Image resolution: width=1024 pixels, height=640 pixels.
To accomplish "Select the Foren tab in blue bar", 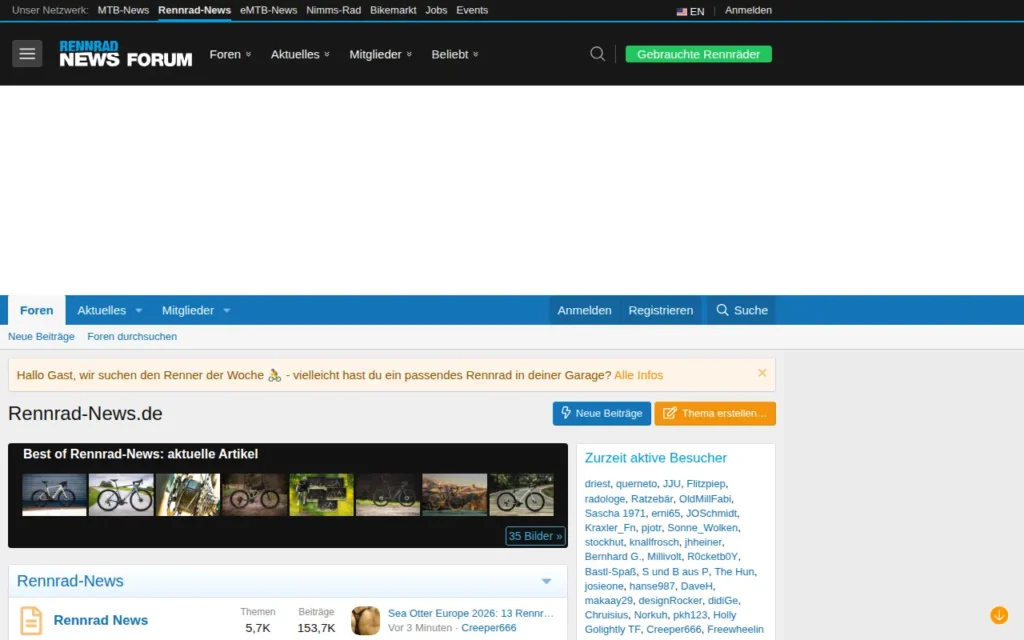I will pos(37,310).
